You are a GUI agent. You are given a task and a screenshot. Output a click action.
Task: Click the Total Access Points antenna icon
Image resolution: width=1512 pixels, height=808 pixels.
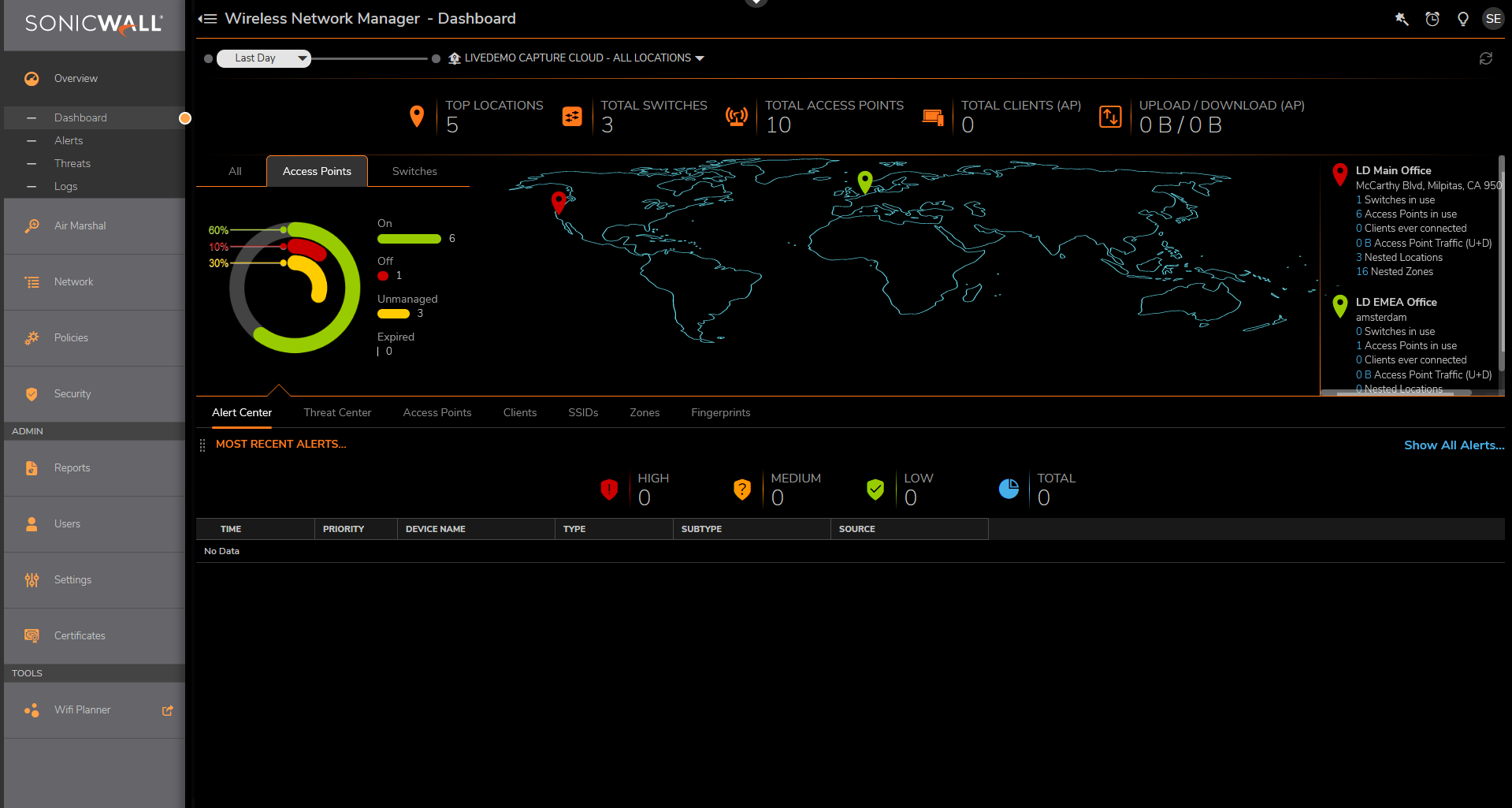[737, 117]
